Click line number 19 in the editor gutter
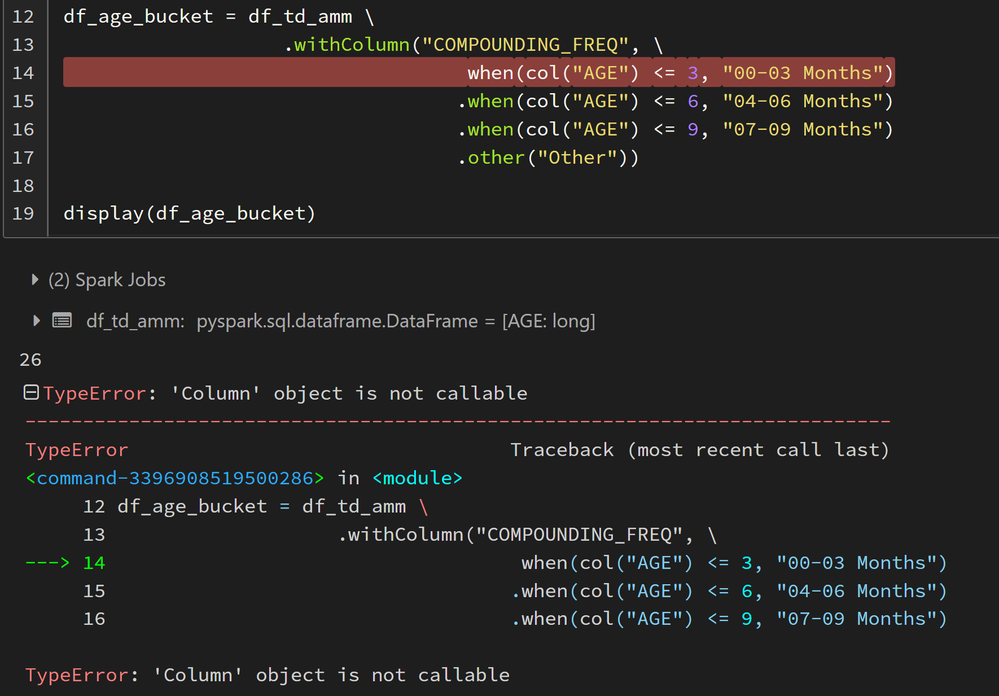The image size is (999, 696). 23,213
